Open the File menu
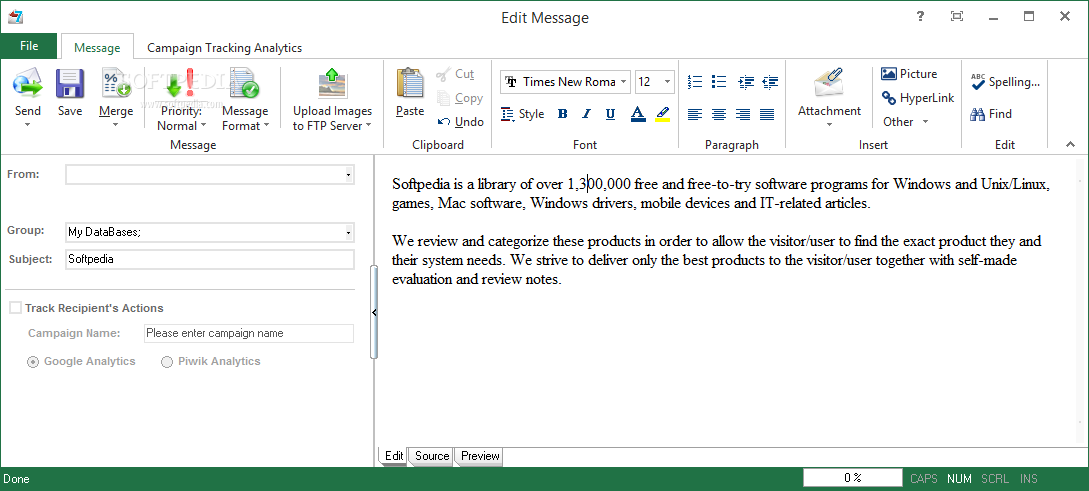The width and height of the screenshot is (1089, 491). pyautogui.click(x=29, y=46)
